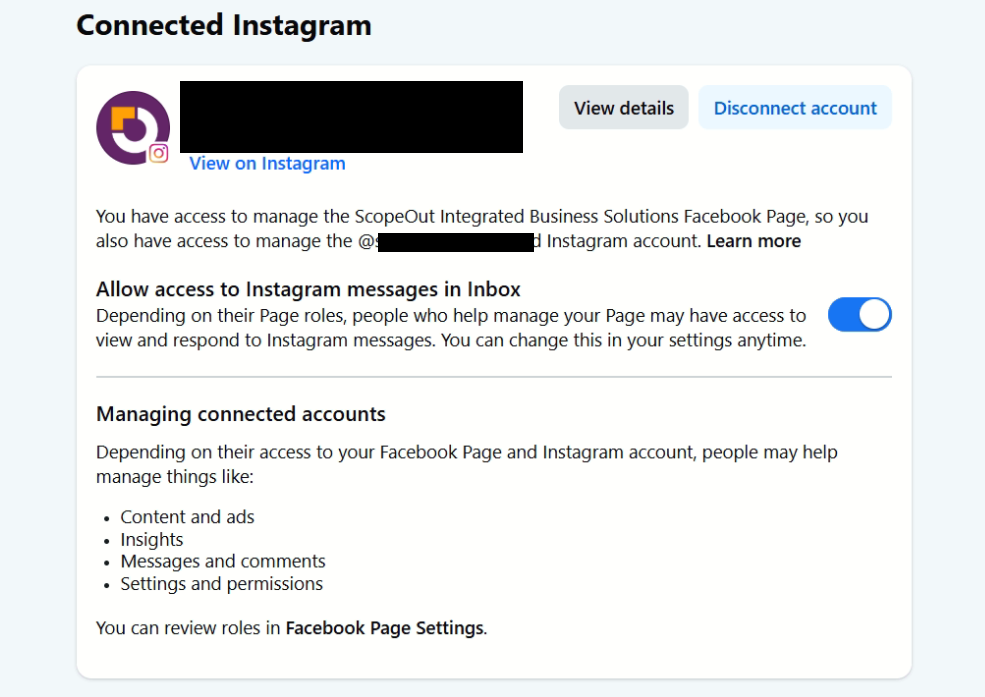Click the ScopeOut purple profile logo
The image size is (985, 697).
click(132, 127)
